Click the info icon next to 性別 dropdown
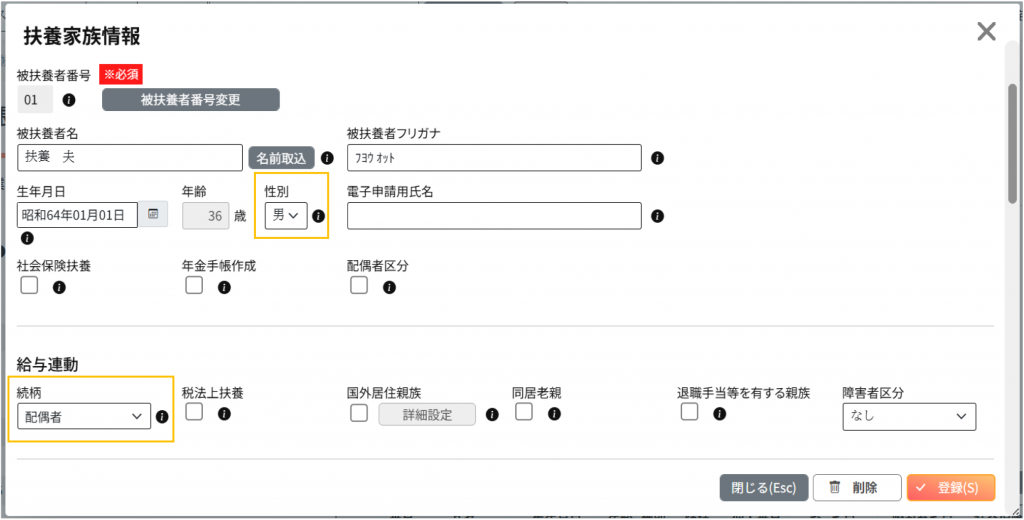The height and width of the screenshot is (520, 1024). [x=318, y=216]
